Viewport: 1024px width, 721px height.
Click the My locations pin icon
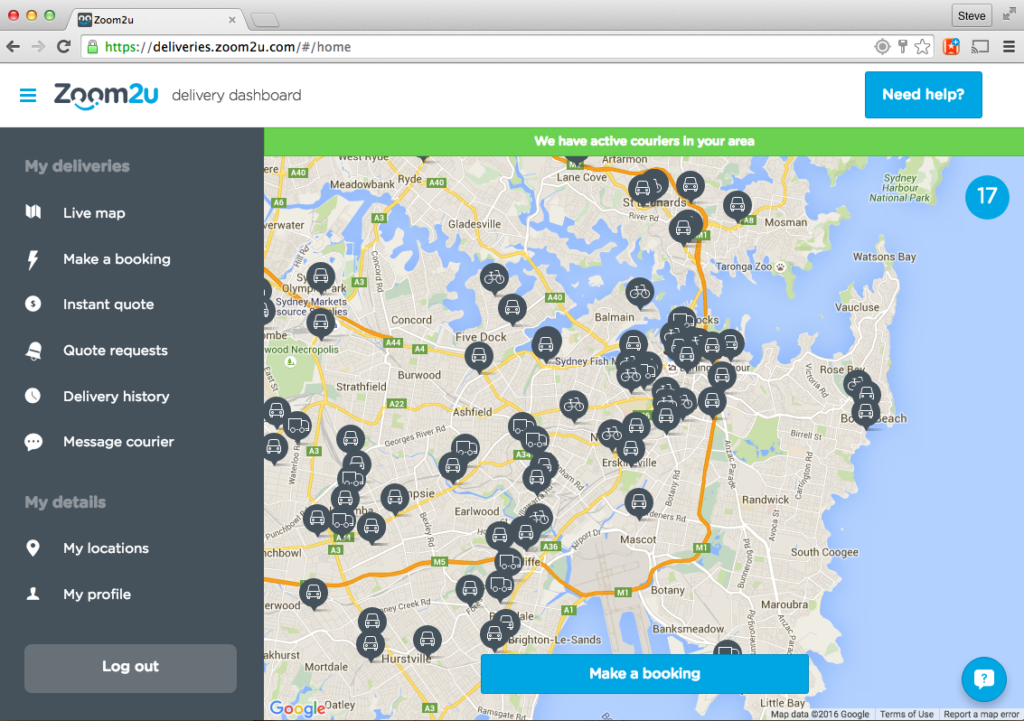tap(33, 548)
